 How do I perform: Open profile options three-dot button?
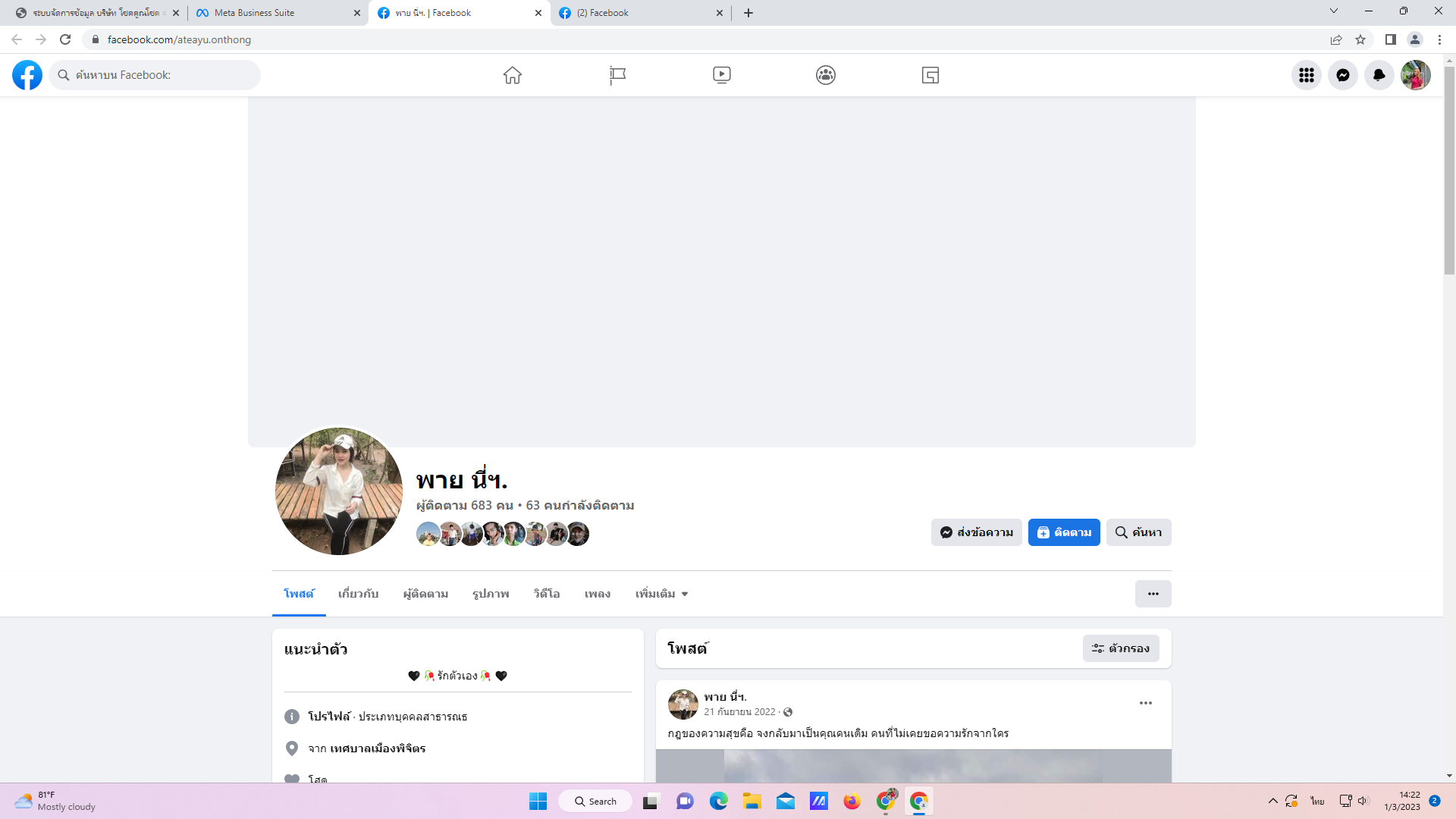(1153, 594)
